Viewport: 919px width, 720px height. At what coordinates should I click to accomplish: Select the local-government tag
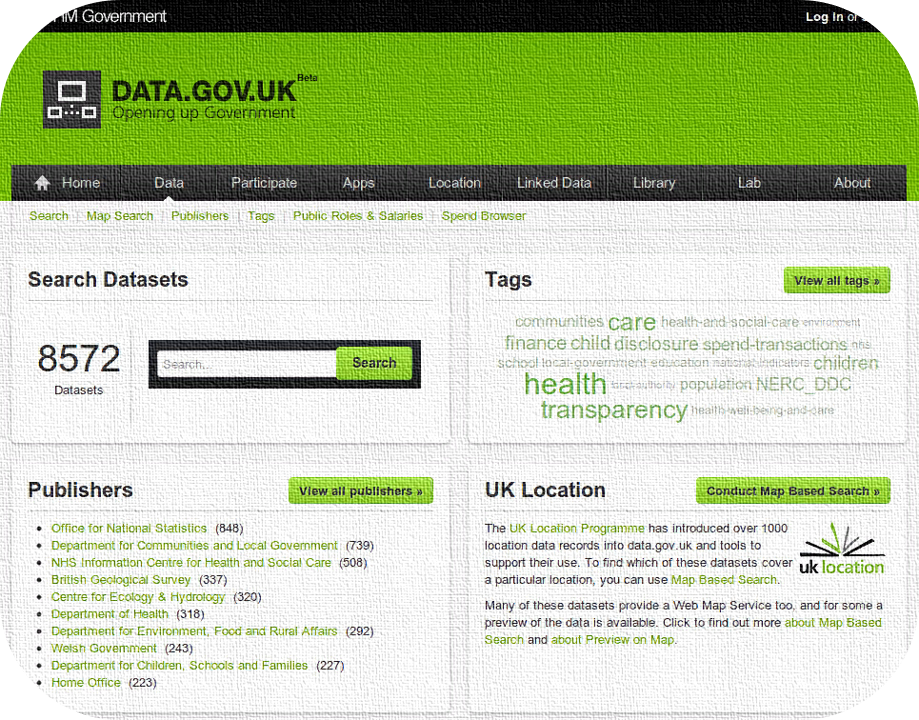click(x=594, y=363)
